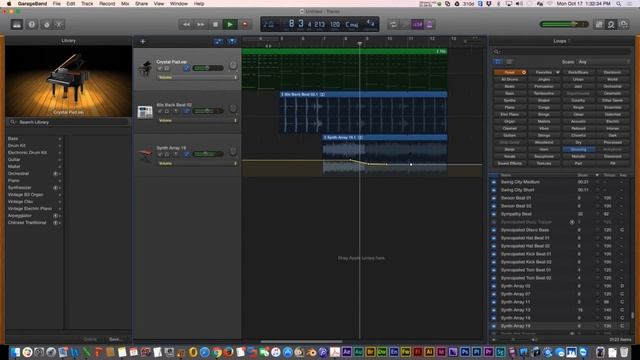640x360 pixels.
Task: Click the pan knob on Crystal Pad track
Action: [233, 65]
